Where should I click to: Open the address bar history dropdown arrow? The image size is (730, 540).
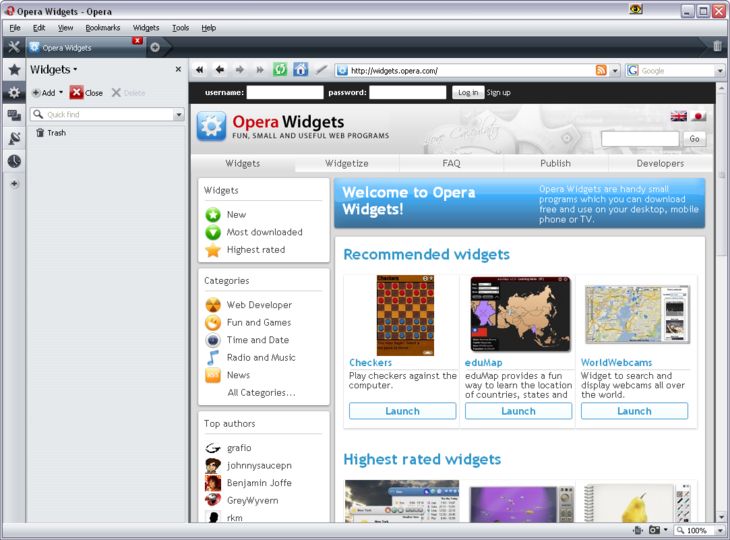pyautogui.click(x=615, y=71)
